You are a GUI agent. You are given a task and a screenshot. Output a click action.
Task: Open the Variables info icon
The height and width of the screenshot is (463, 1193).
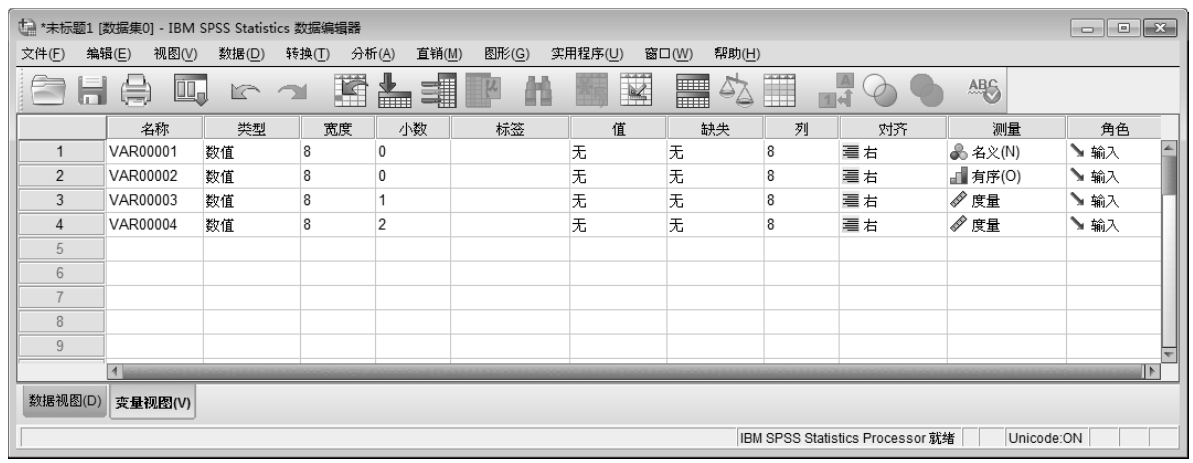point(438,90)
